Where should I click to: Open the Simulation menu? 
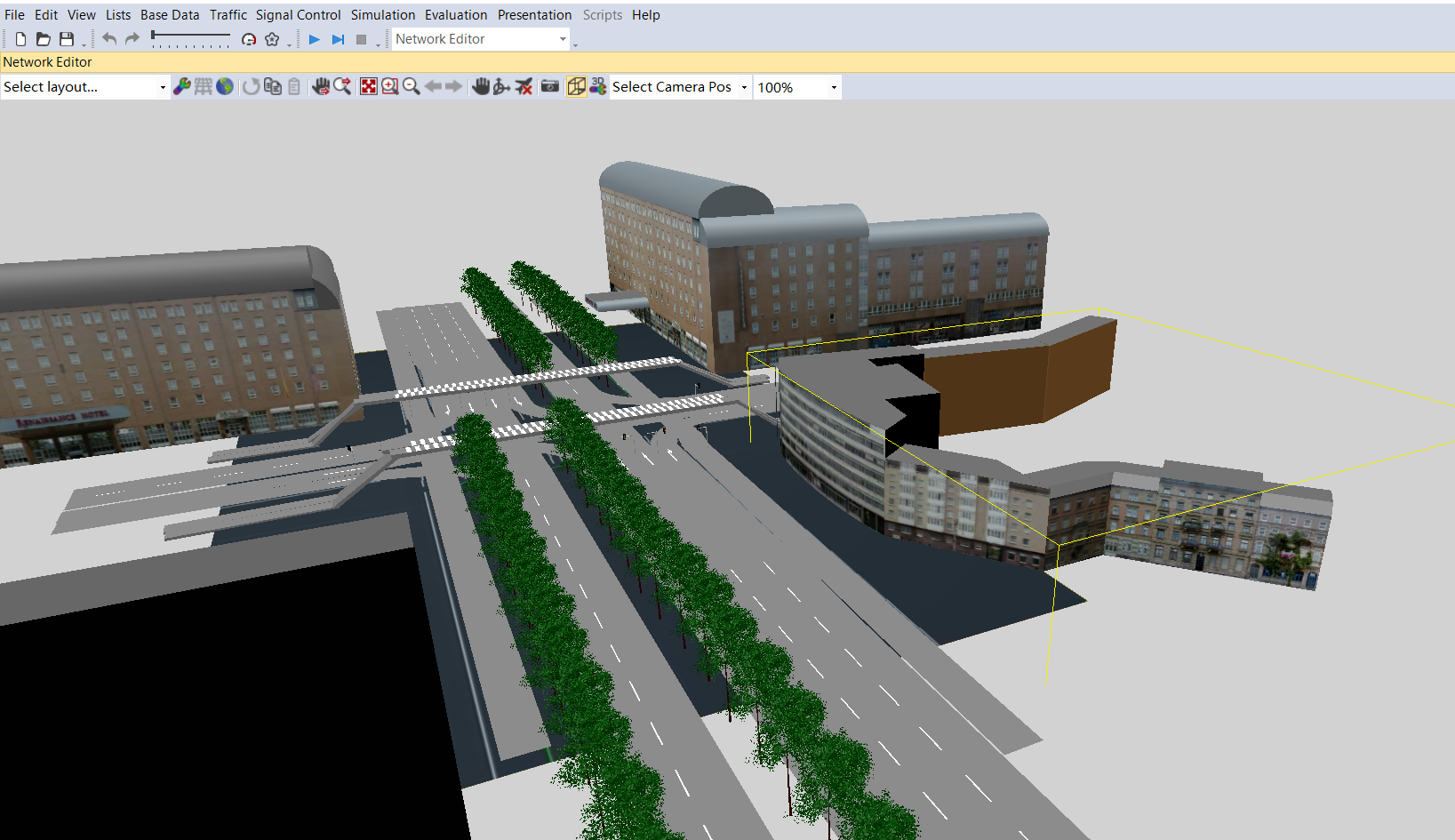tap(383, 14)
